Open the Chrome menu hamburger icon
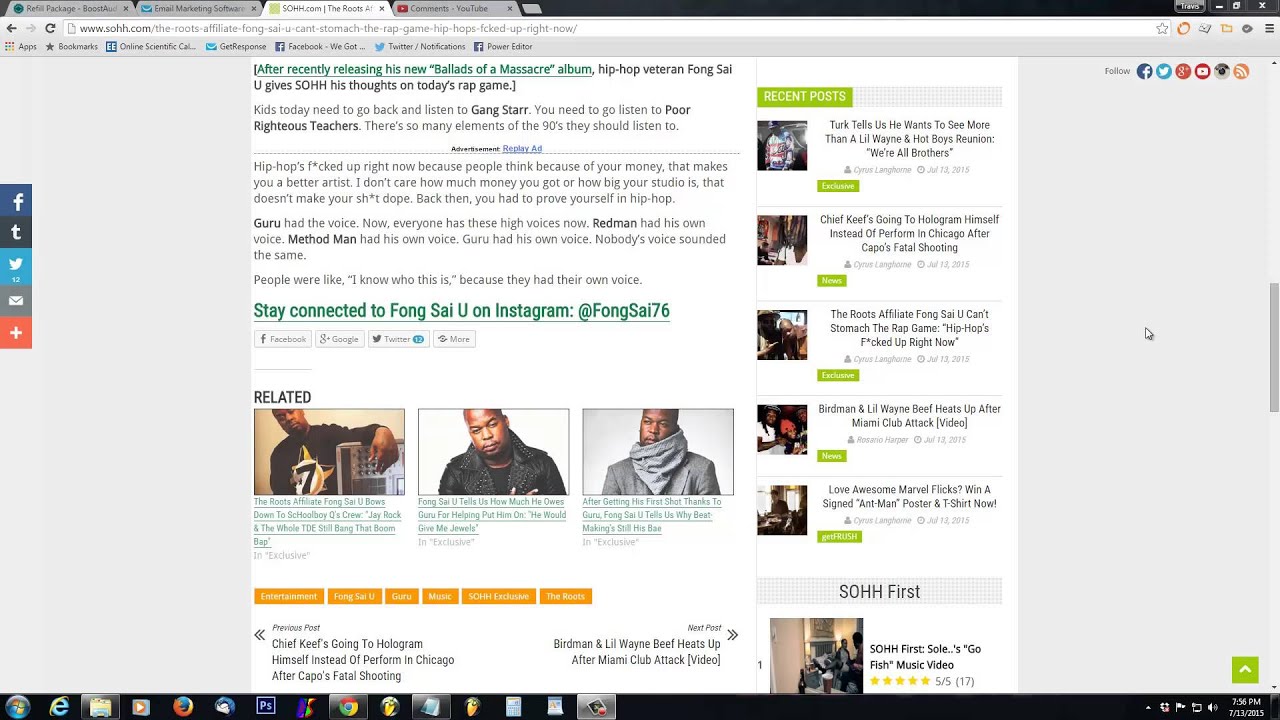Screen dimensions: 1280x720 (x=1270, y=28)
